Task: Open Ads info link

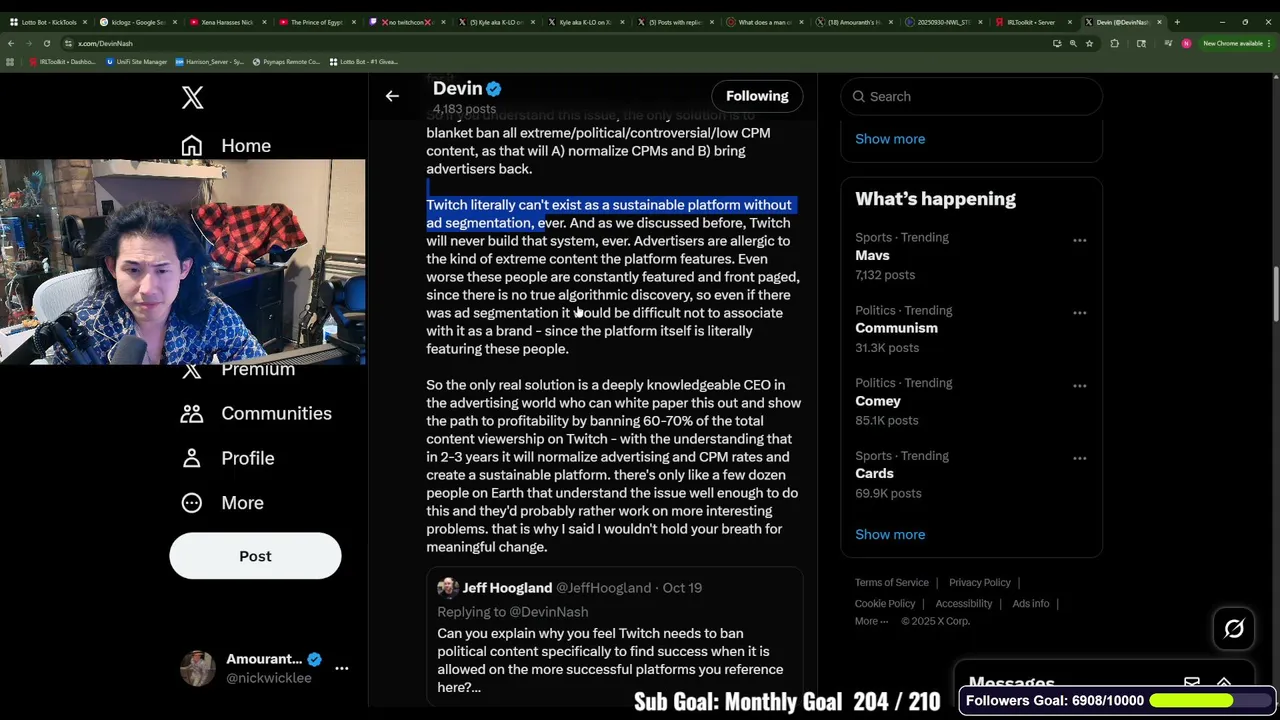Action: point(1031,604)
